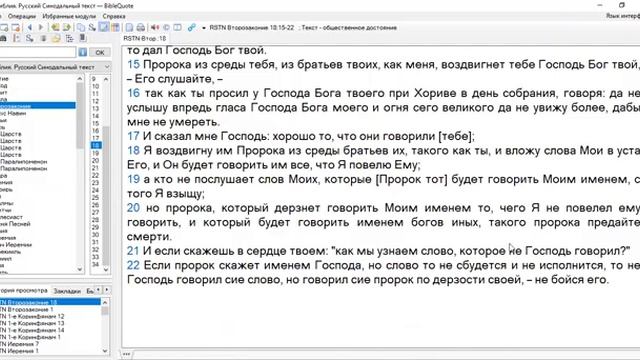Image resolution: width=640 pixels, height=360 pixels.
Task: Go back with the left arrow toolbar icon
Action: pos(30,27)
